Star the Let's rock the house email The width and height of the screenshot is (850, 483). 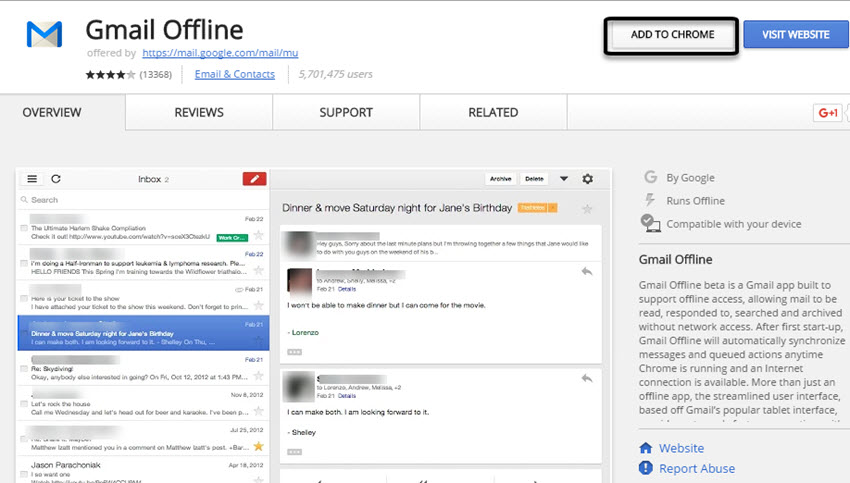coord(259,411)
